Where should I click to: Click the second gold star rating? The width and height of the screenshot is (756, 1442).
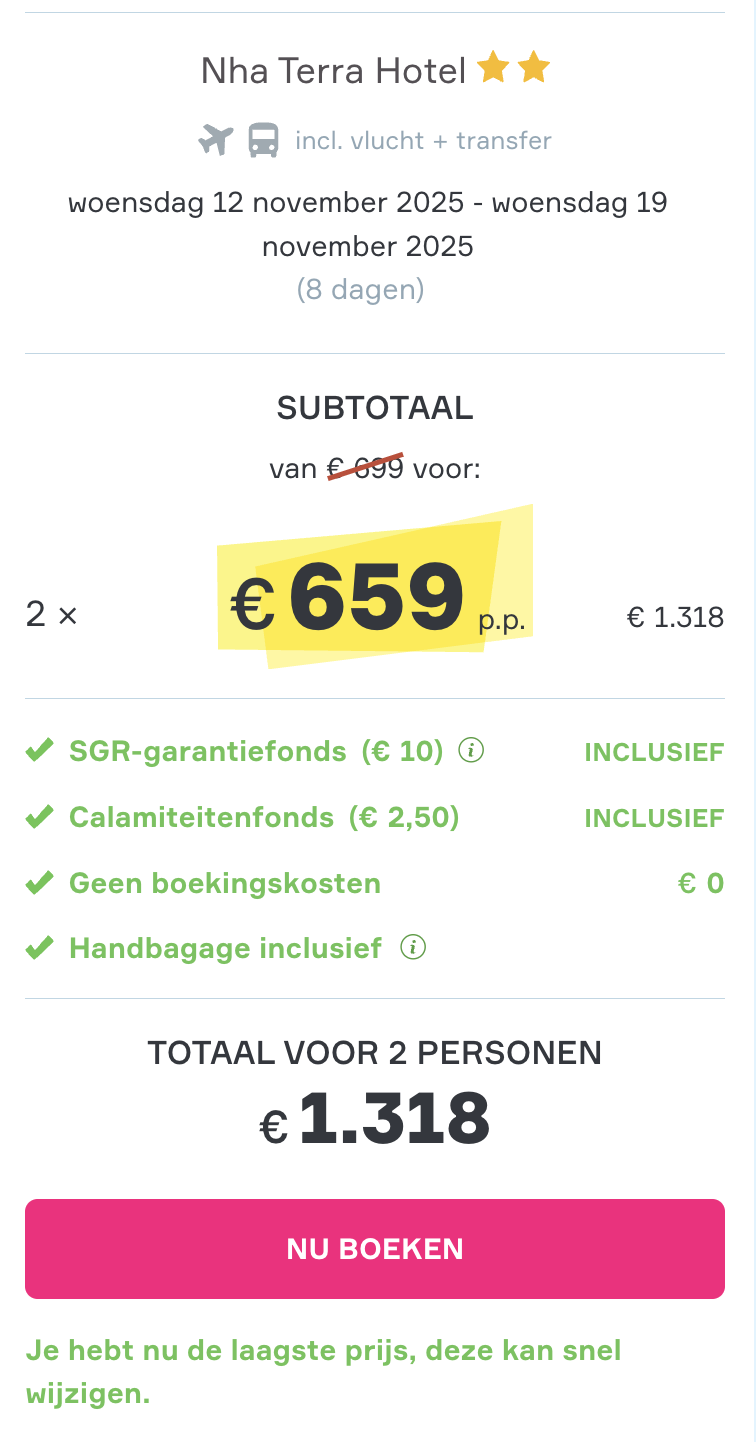(x=534, y=70)
